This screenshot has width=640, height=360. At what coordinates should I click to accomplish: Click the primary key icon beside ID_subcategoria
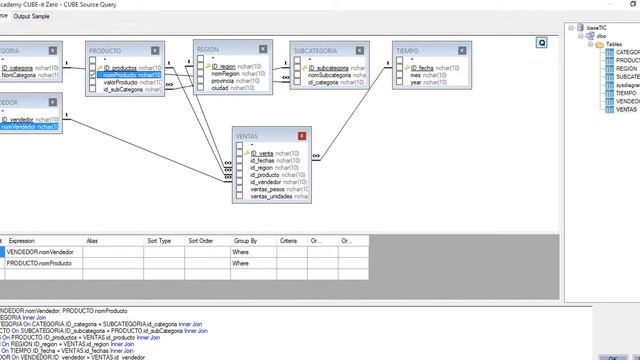[304, 68]
